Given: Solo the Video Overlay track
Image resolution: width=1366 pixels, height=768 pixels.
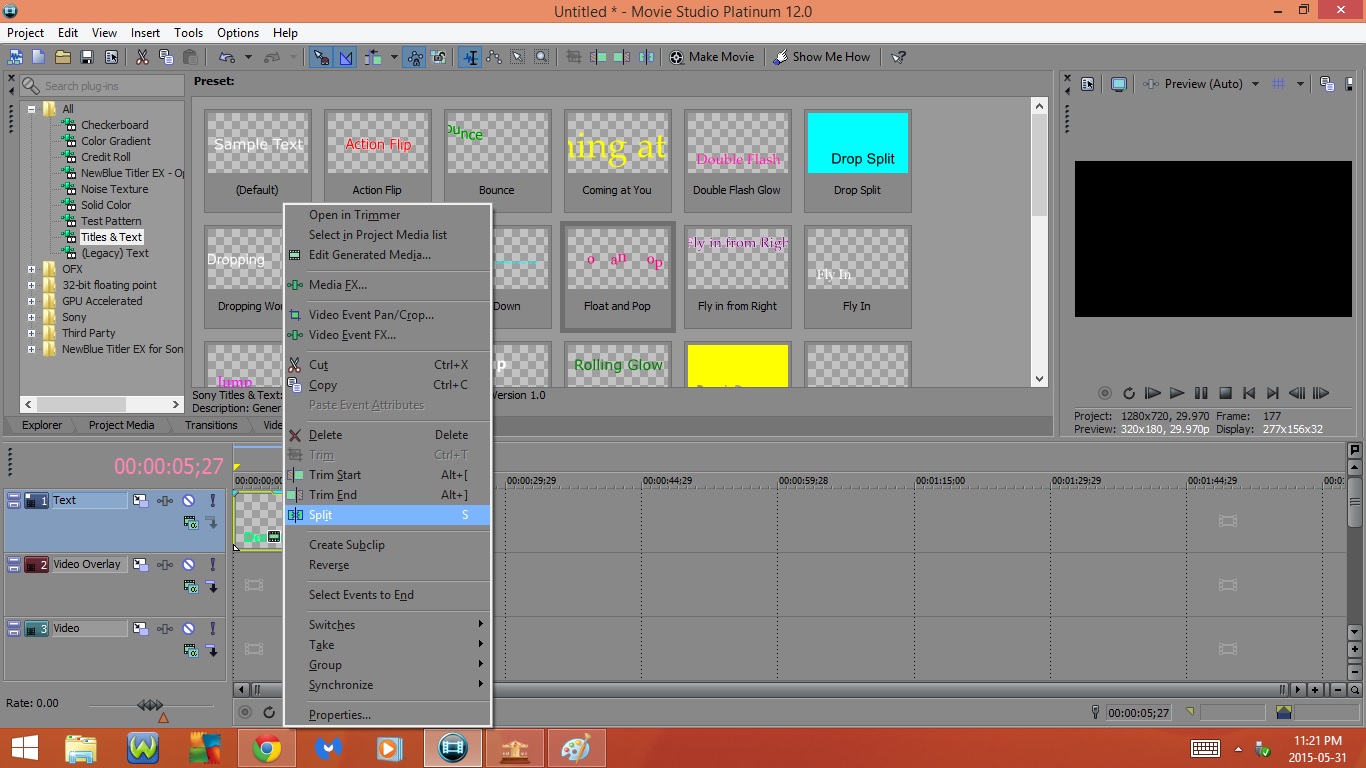Looking at the screenshot, I should tap(212, 564).
